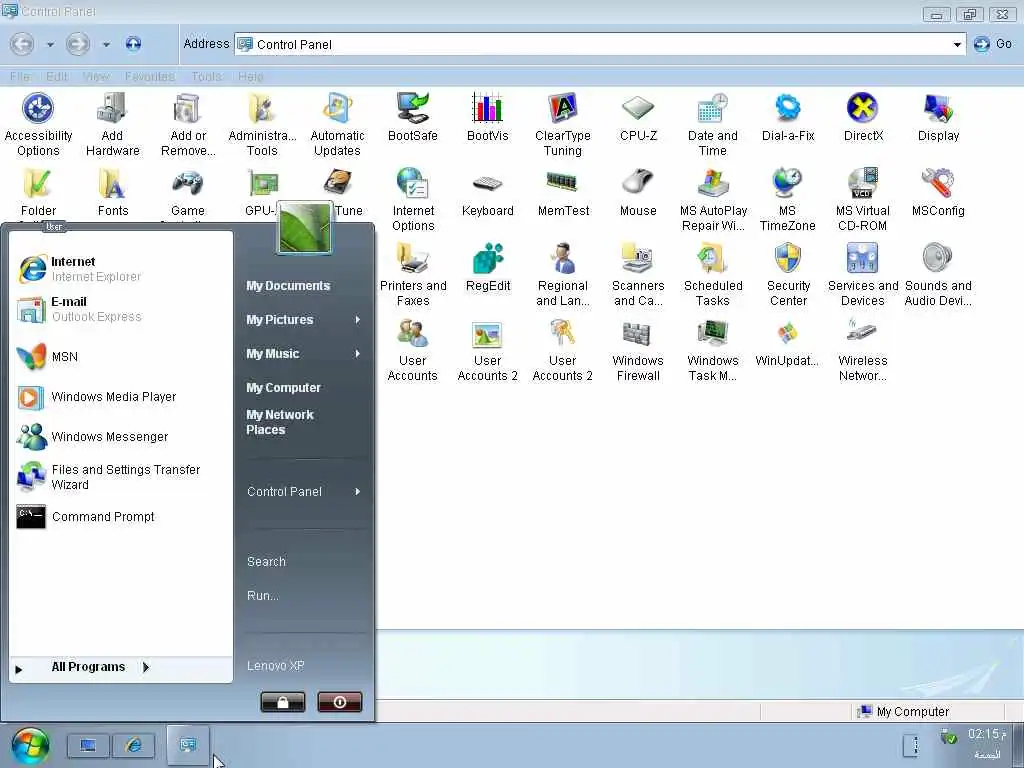Open Wireless Network setup icon
This screenshot has width=1024, height=768.
[x=863, y=350]
